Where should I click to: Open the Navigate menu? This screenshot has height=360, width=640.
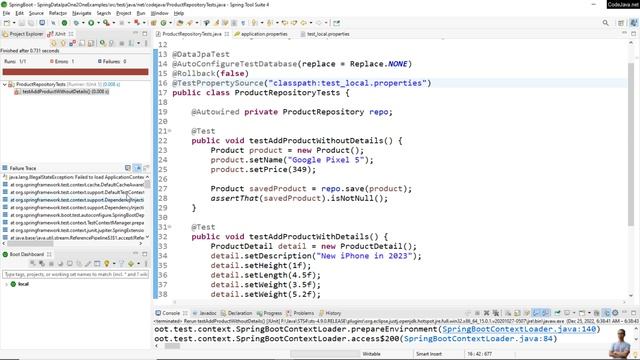click(82, 13)
